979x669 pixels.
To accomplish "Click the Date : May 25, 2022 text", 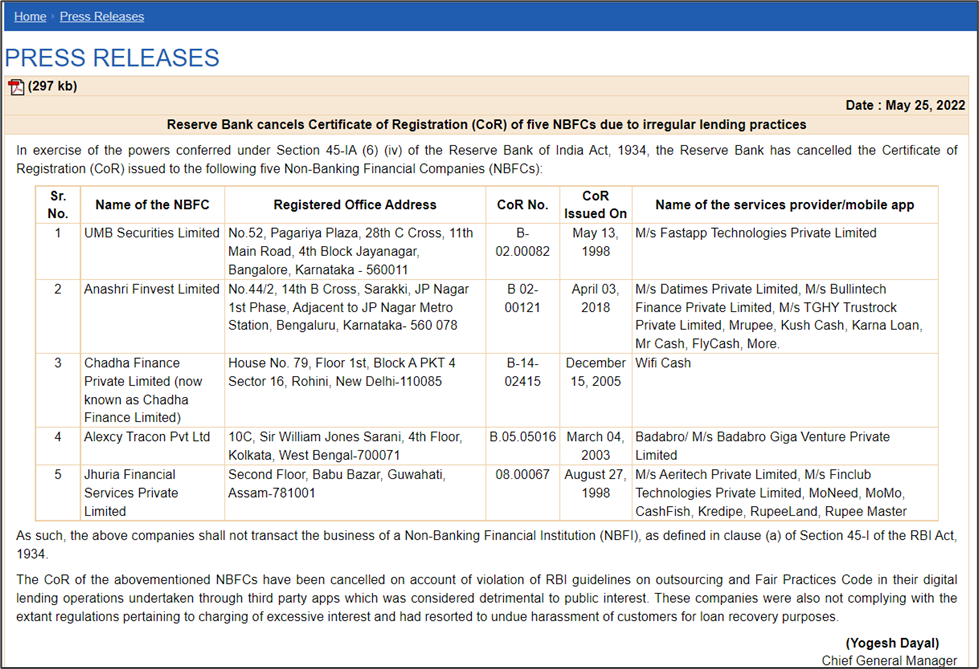I will pyautogui.click(x=905, y=105).
